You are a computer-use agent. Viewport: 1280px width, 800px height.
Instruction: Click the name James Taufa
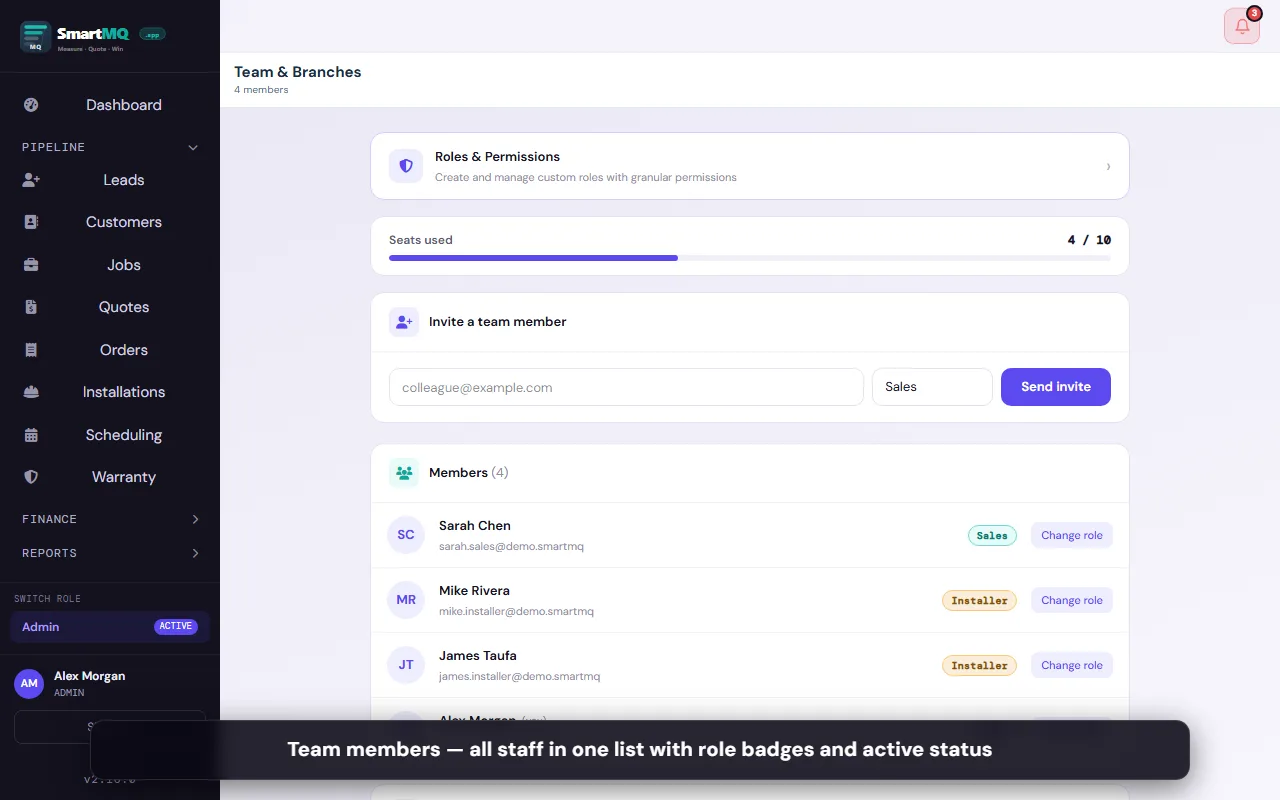(478, 656)
